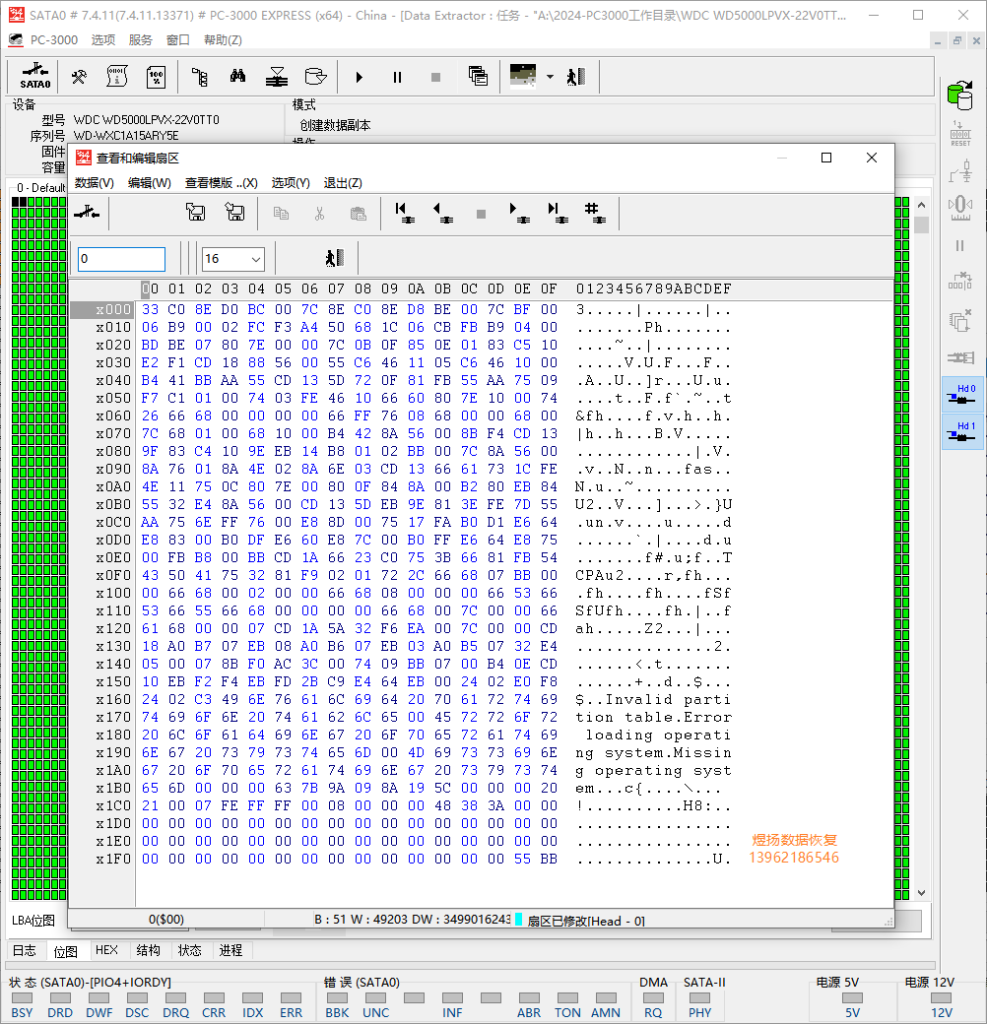The width and height of the screenshot is (987, 1024).
Task: Click the 'Invalid parti' ASCII text in row x160
Action: [668, 699]
